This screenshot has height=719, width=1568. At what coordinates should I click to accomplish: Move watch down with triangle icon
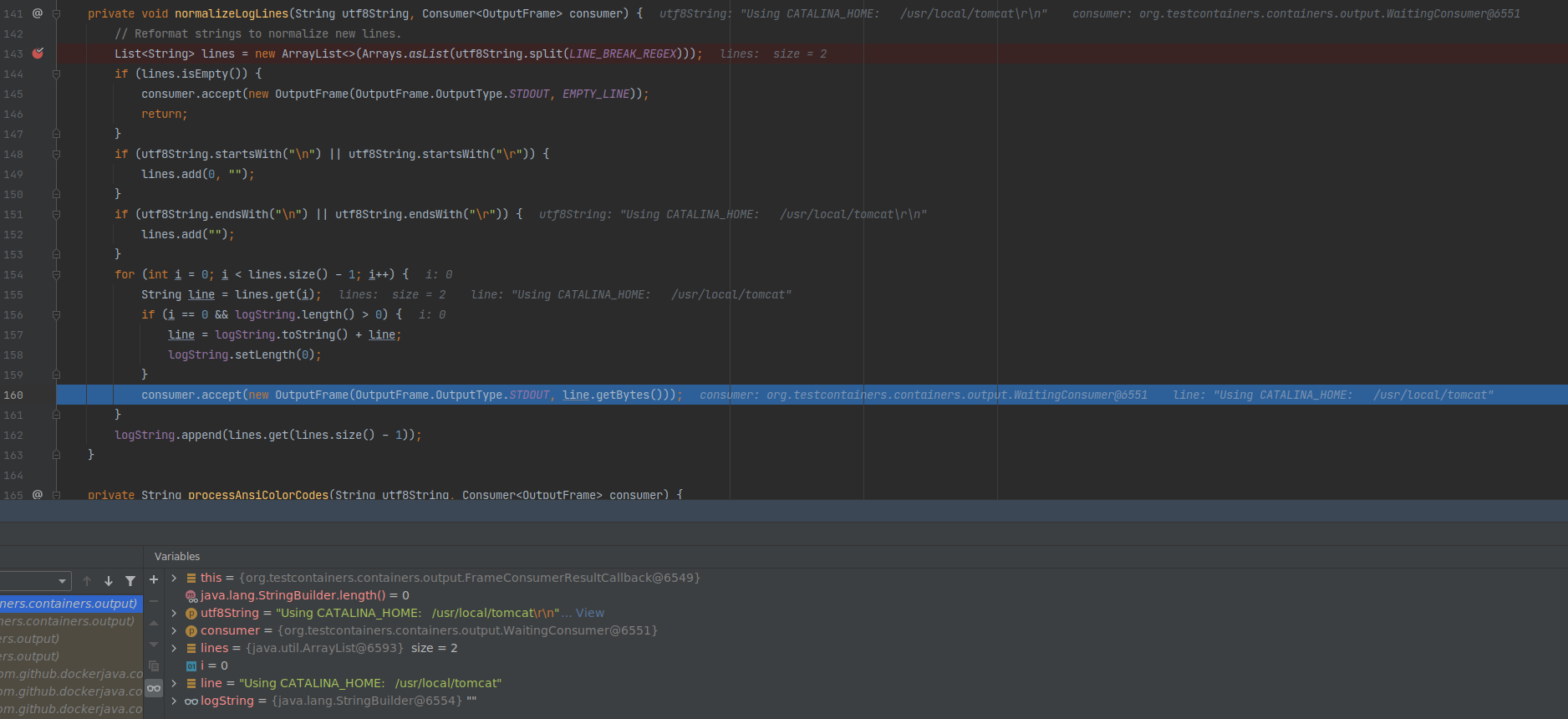click(154, 645)
